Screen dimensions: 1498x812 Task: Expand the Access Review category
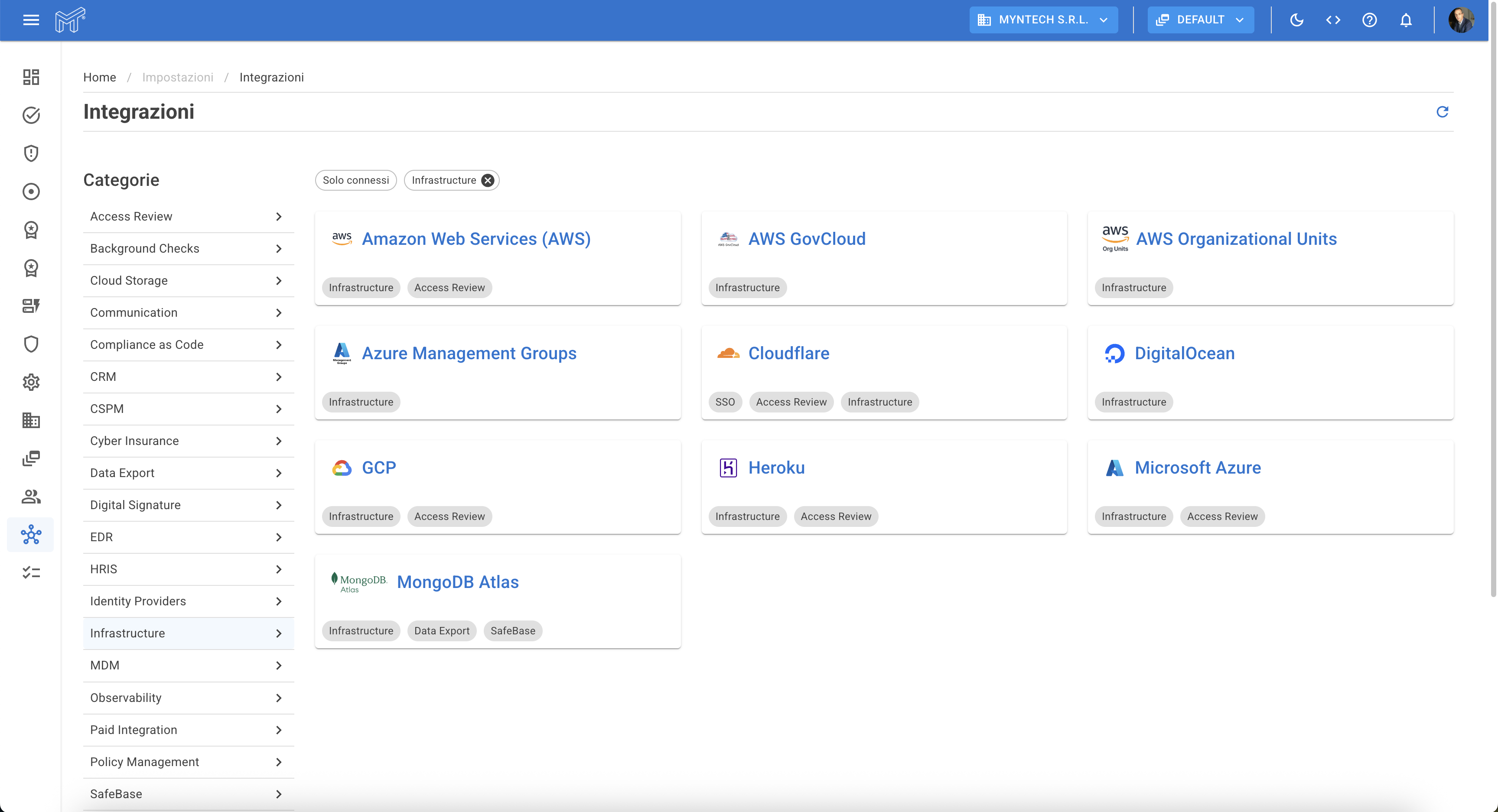click(x=189, y=216)
